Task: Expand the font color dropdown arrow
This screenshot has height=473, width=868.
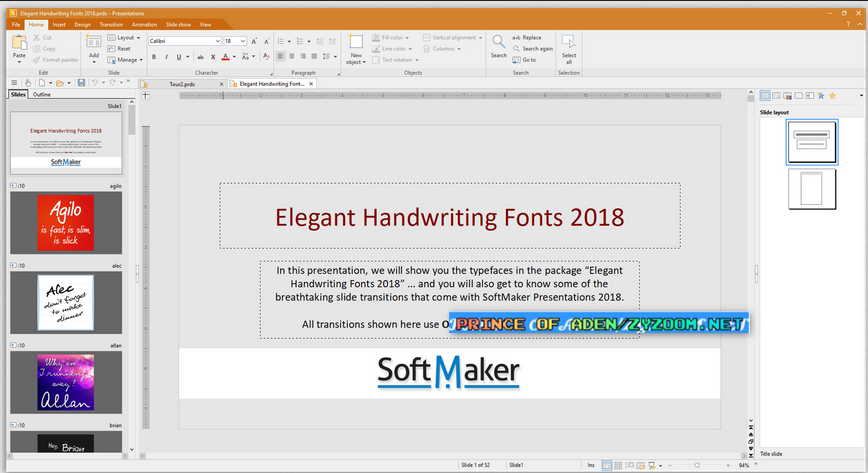Action: (x=234, y=56)
